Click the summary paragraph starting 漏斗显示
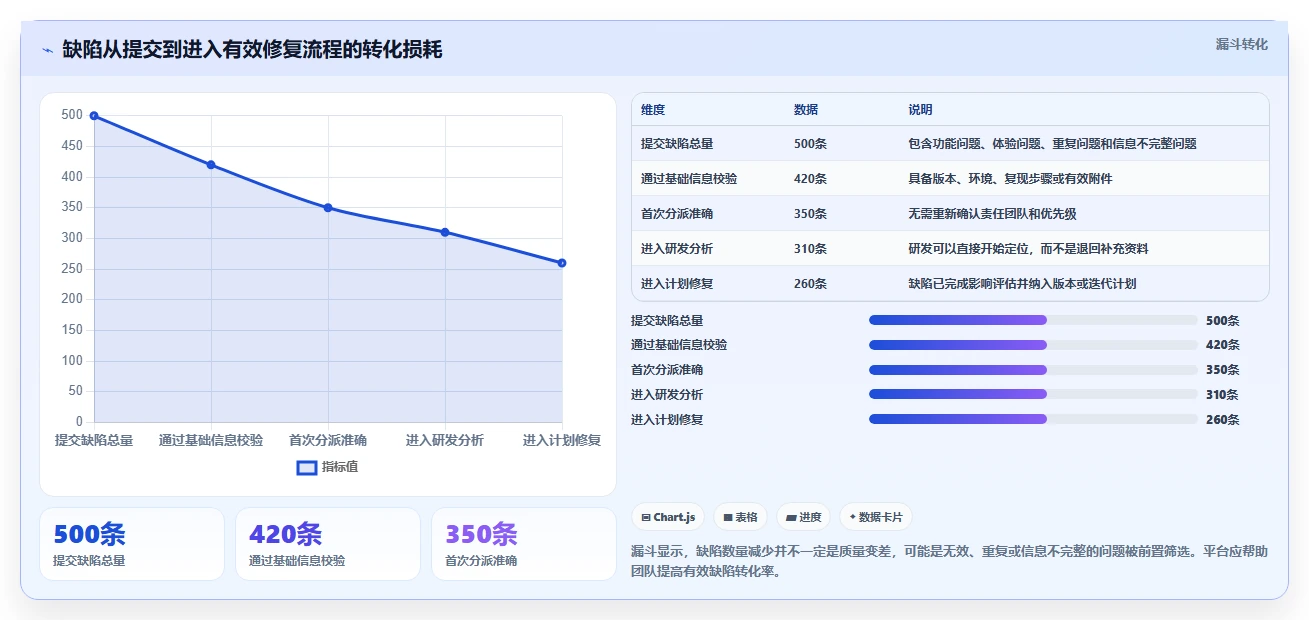 coord(950,562)
